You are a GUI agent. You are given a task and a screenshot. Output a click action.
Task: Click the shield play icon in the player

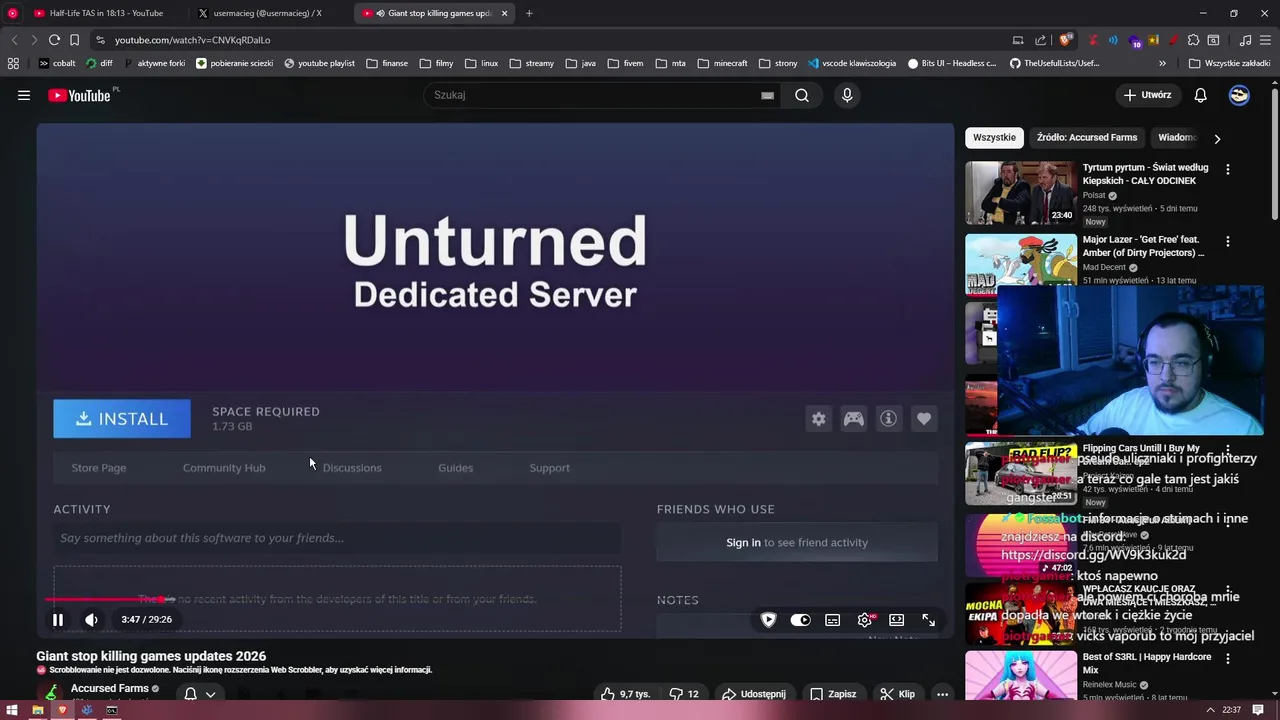[x=768, y=620]
